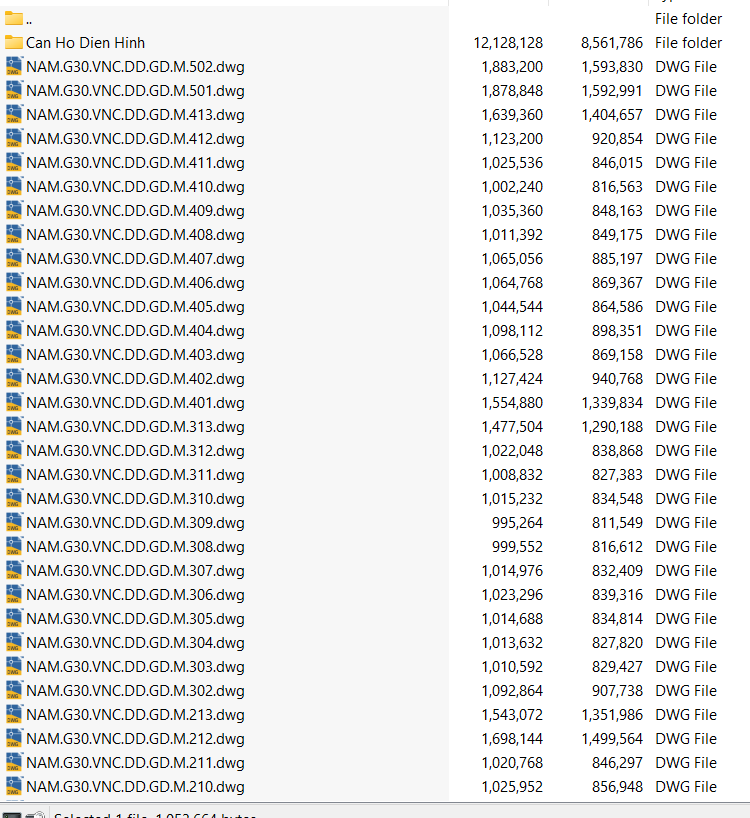The height and width of the screenshot is (818, 750).
Task: Select file name NAM.G30.VNC.DD.GD.M.305.dwg
Action: [x=135, y=619]
